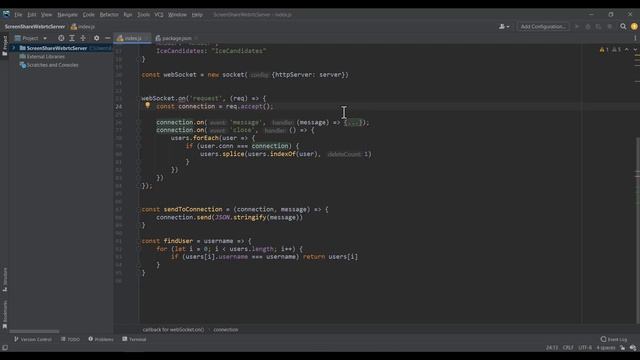
Task: Open the File menu
Action: coord(18,15)
